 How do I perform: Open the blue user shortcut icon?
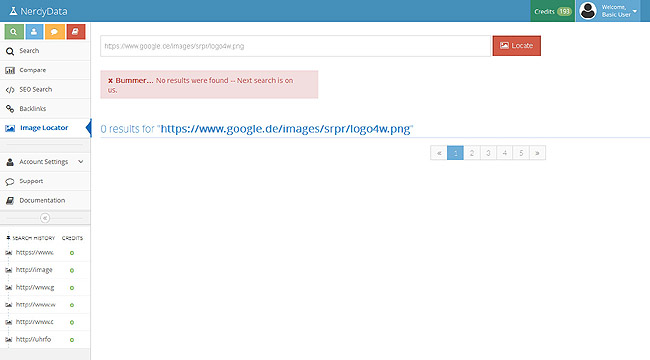click(x=34, y=32)
